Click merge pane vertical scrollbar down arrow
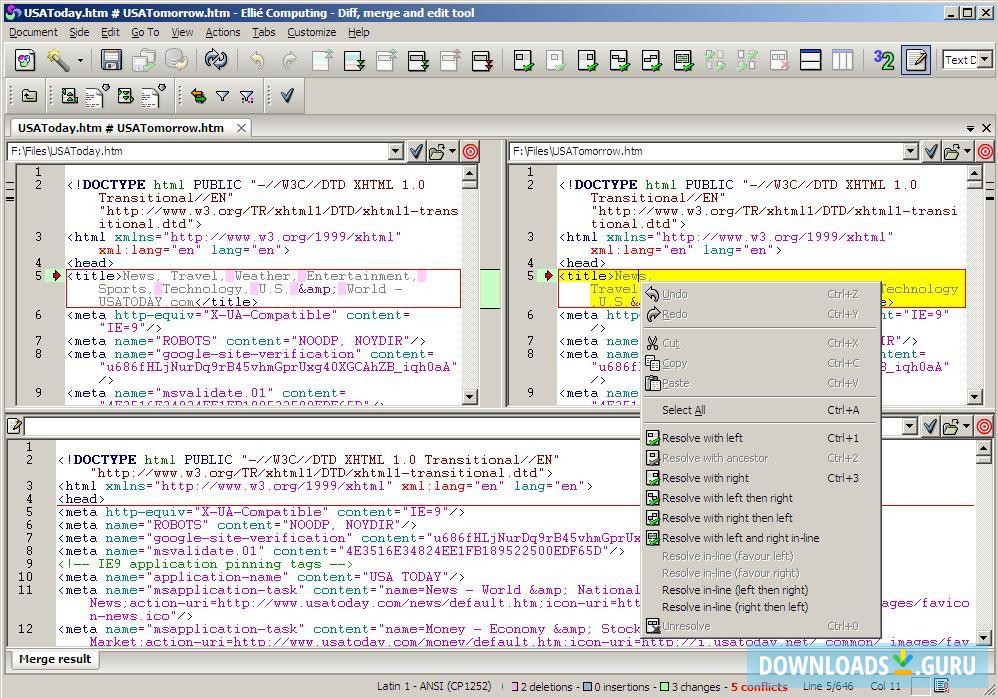Viewport: 998px width, 698px height. click(x=983, y=637)
